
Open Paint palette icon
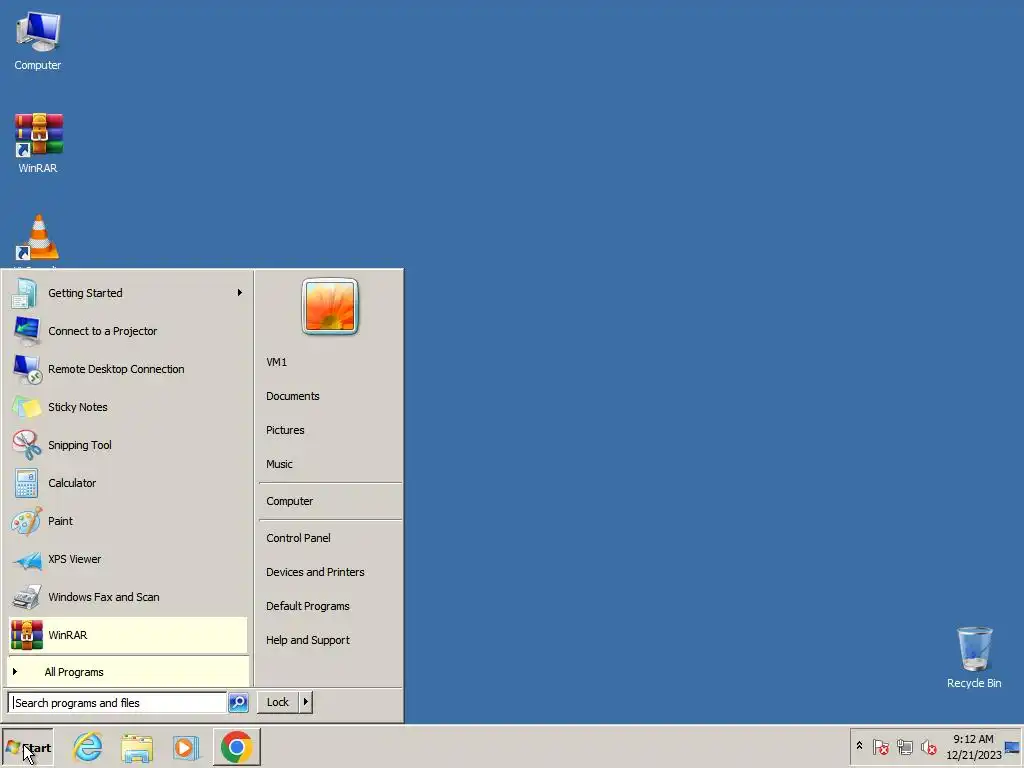[x=27, y=521]
